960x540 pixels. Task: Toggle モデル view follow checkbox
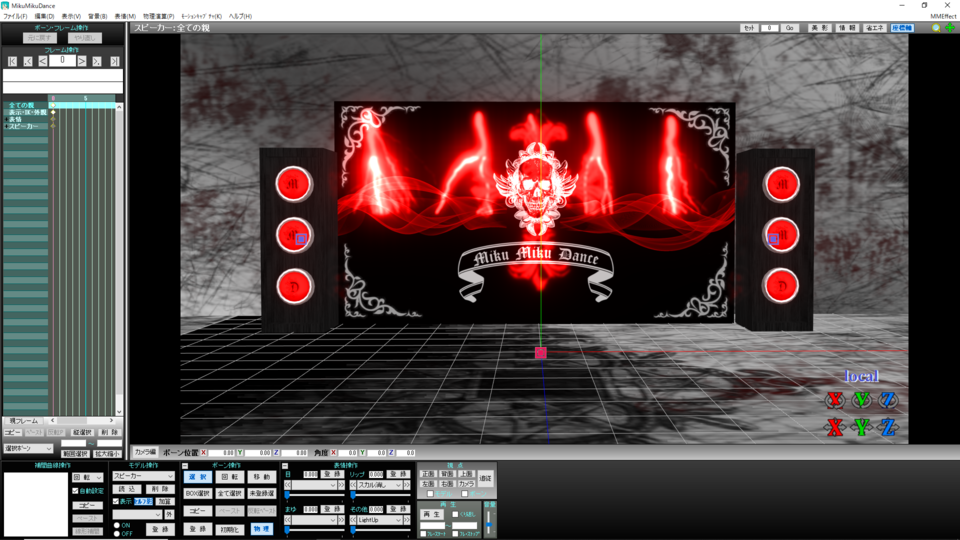pyautogui.click(x=430, y=493)
